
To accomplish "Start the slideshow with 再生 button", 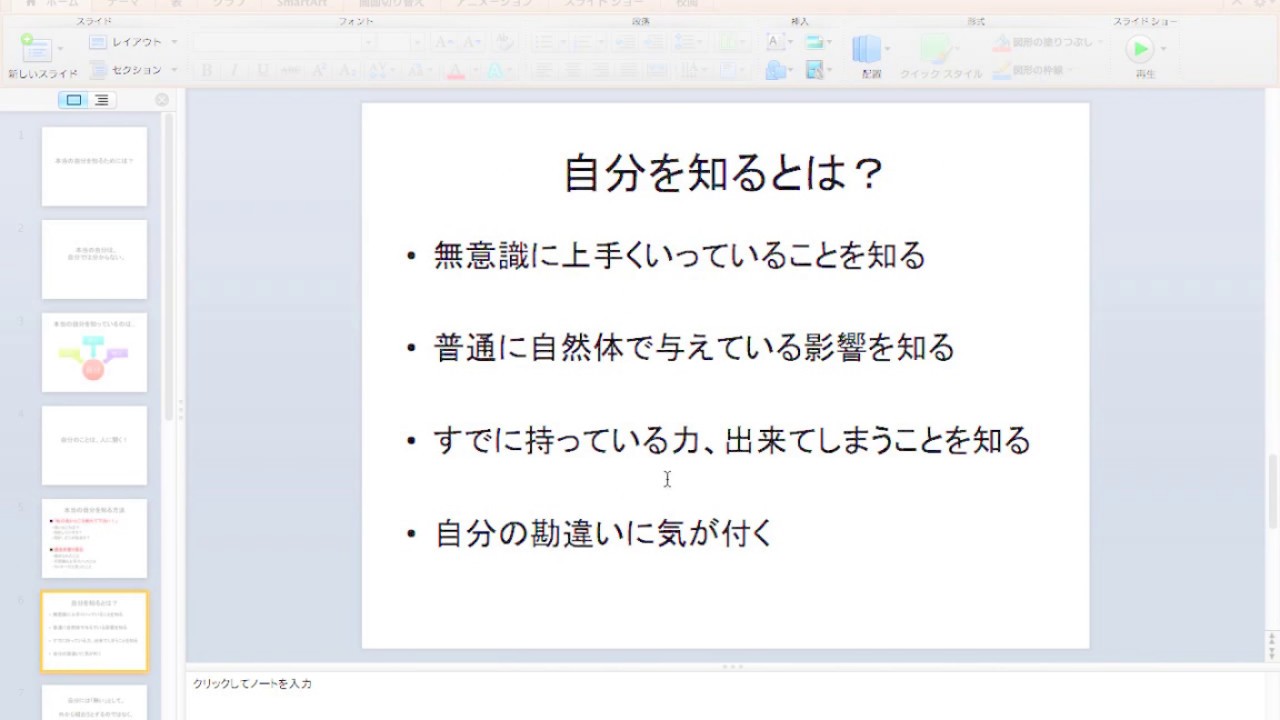I will click(1140, 50).
